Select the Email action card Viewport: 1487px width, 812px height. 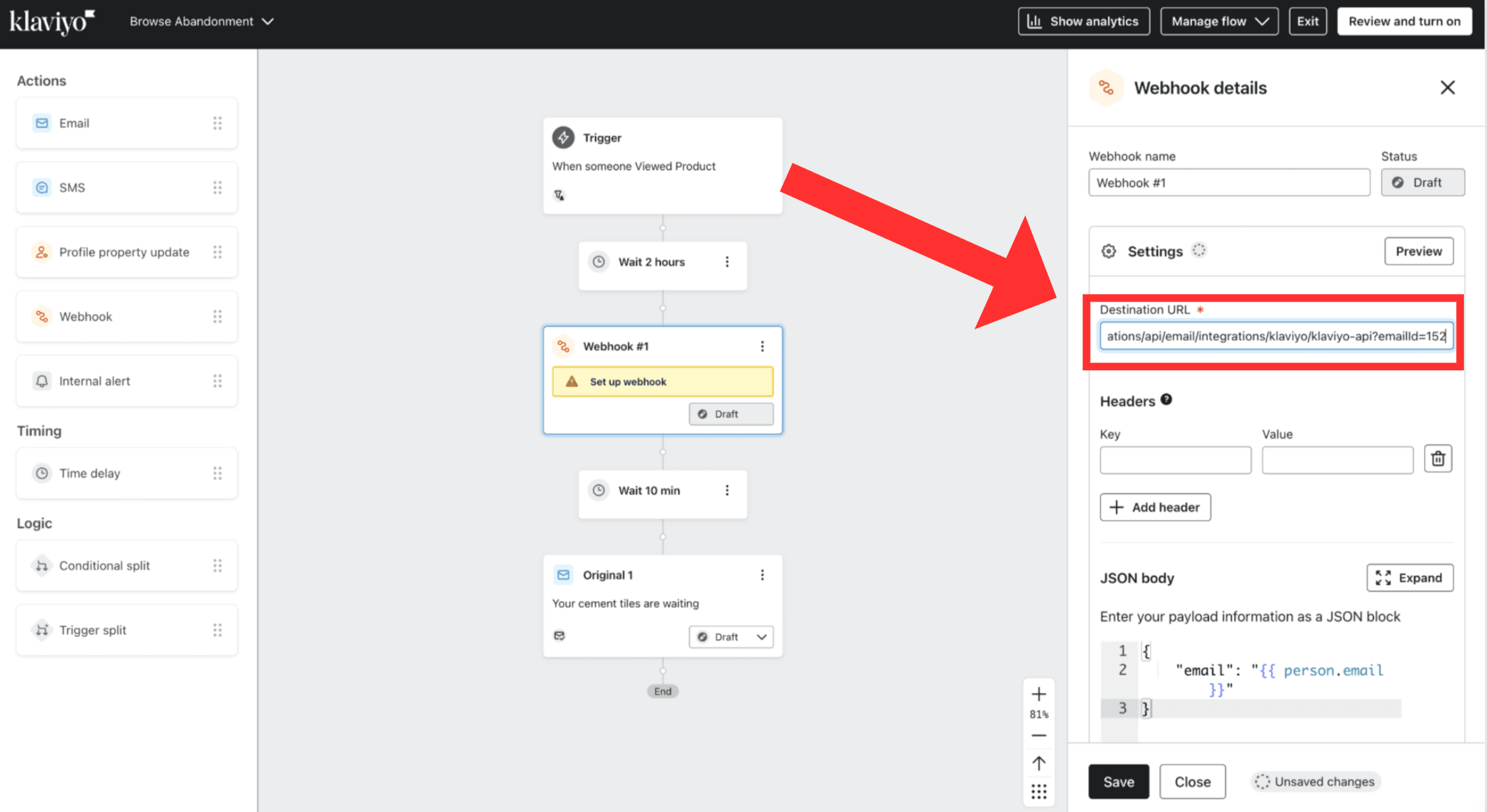pos(127,123)
